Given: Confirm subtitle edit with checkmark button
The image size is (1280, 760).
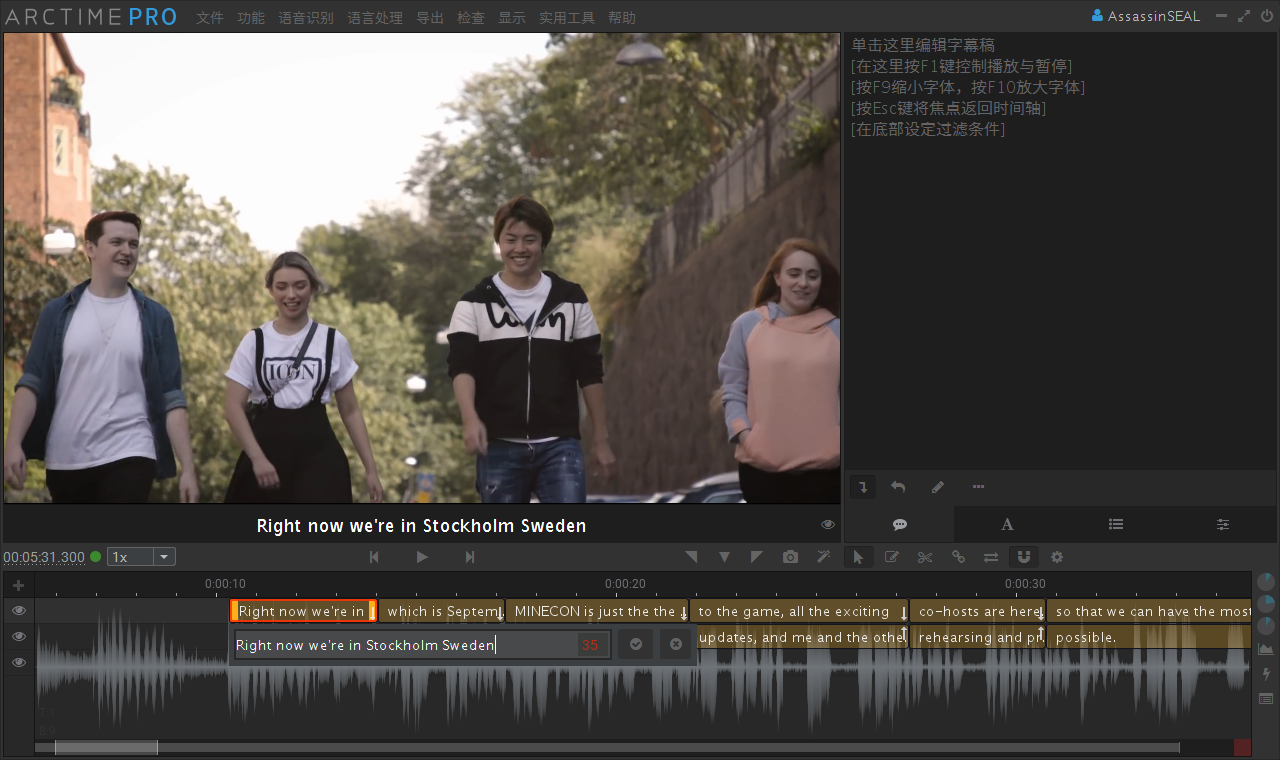Looking at the screenshot, I should click(635, 645).
